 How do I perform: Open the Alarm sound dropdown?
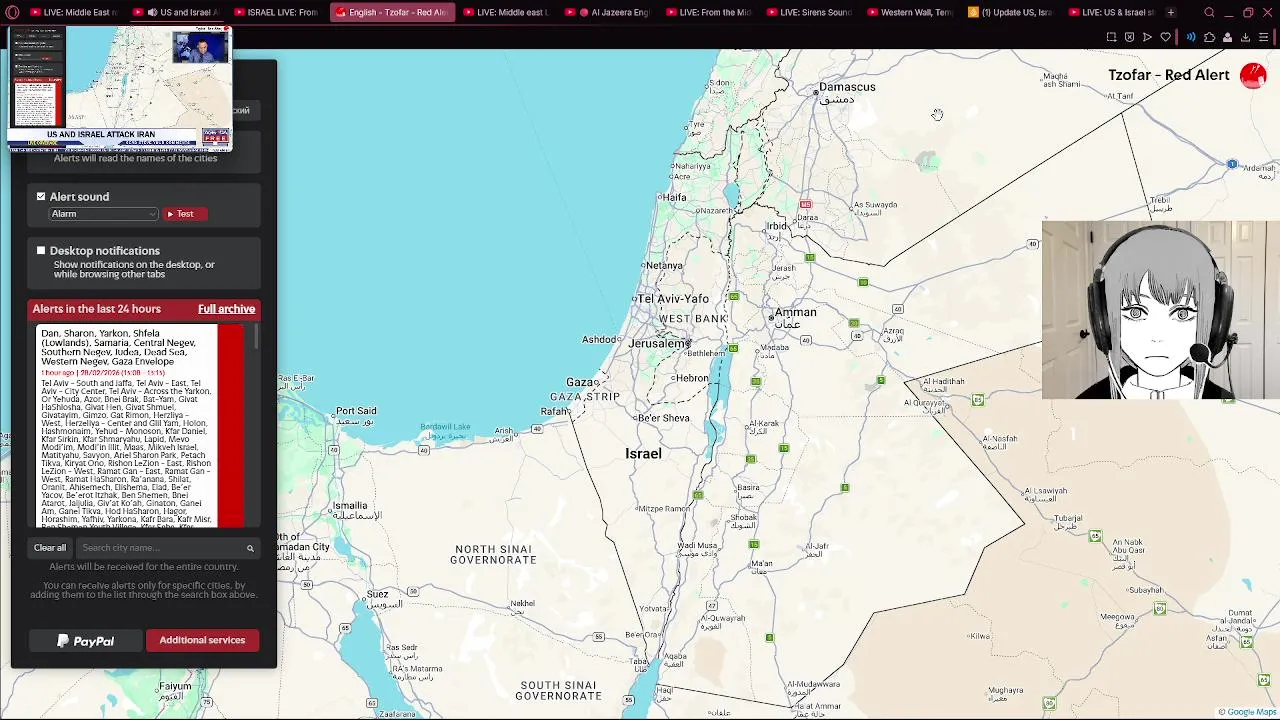104,214
